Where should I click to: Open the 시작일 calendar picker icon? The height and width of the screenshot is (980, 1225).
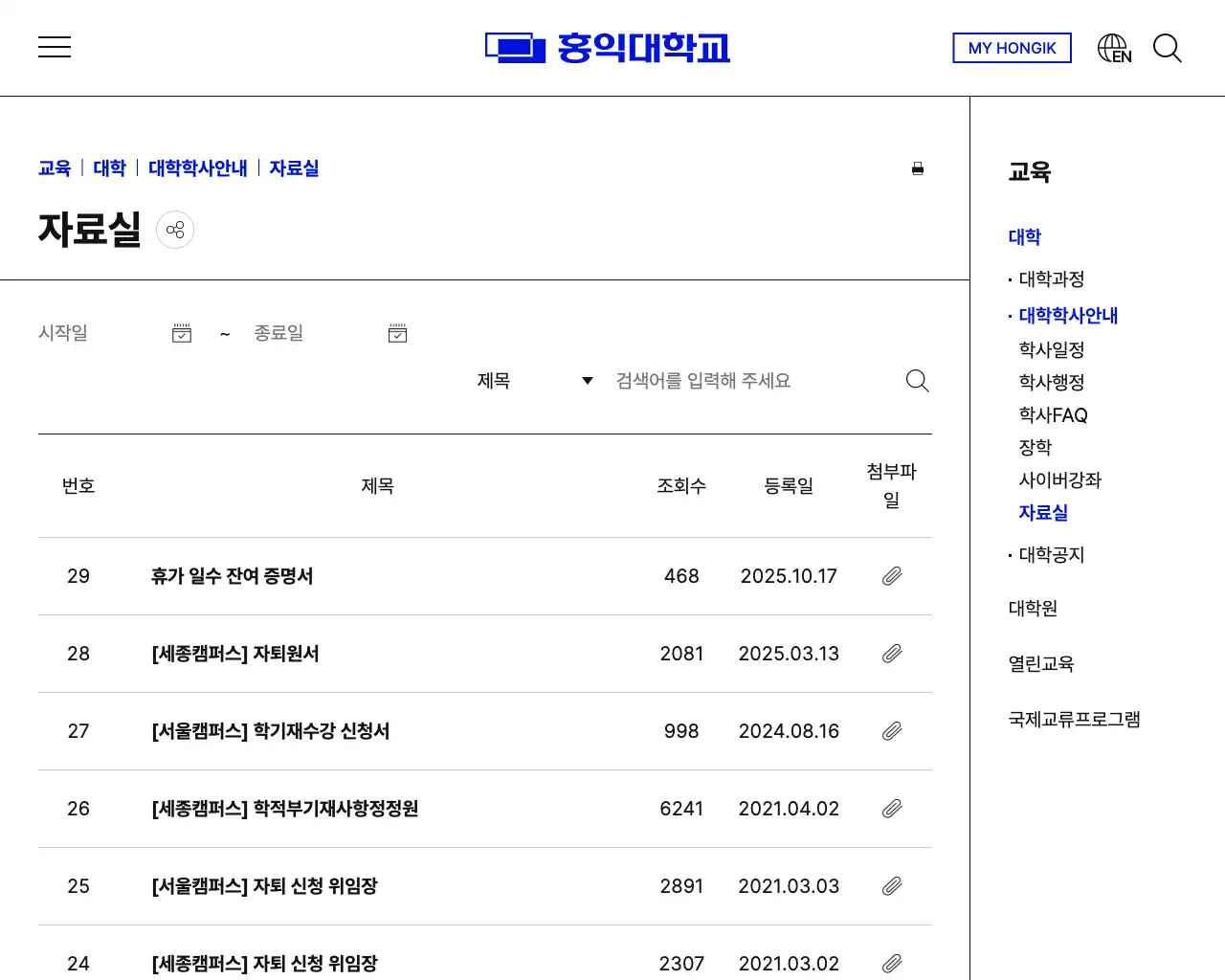pyautogui.click(x=182, y=332)
